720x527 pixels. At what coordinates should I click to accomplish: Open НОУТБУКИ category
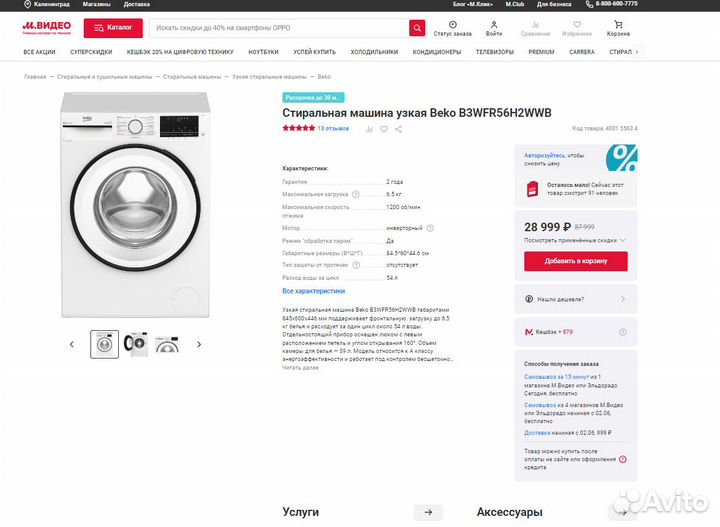[x=263, y=52]
